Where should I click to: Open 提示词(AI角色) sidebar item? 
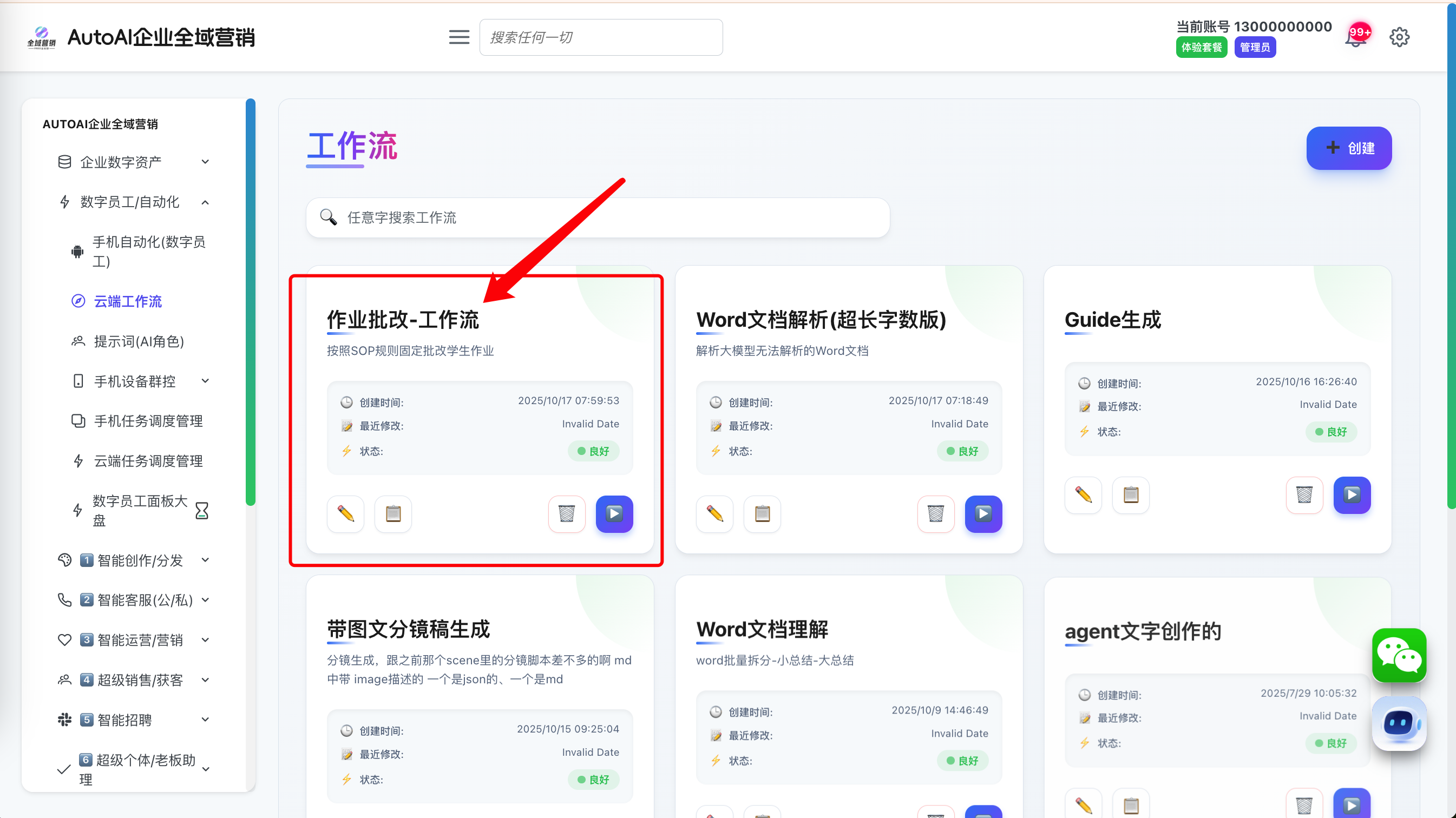pos(139,341)
